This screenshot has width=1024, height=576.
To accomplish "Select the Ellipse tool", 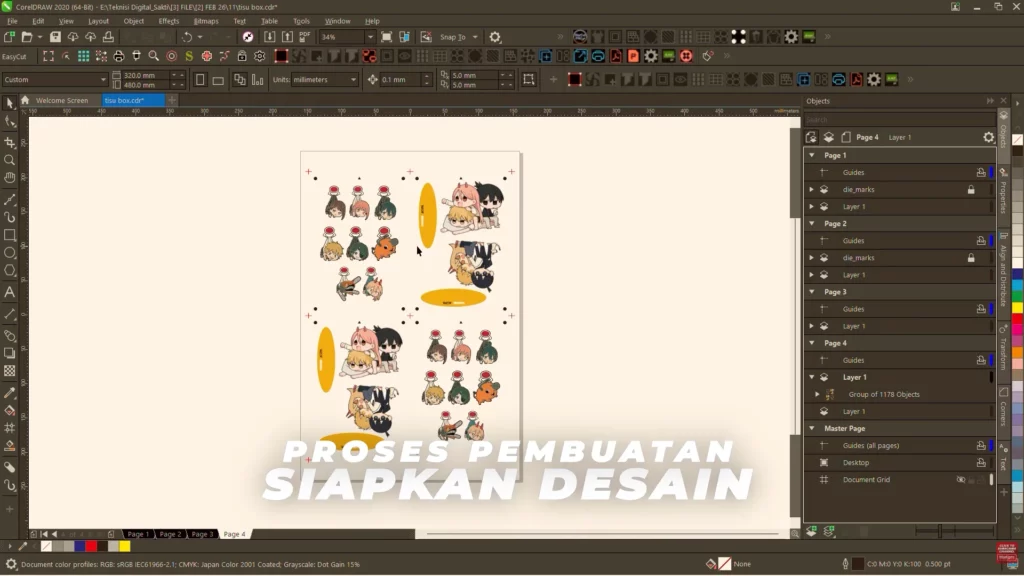I will (x=9, y=254).
